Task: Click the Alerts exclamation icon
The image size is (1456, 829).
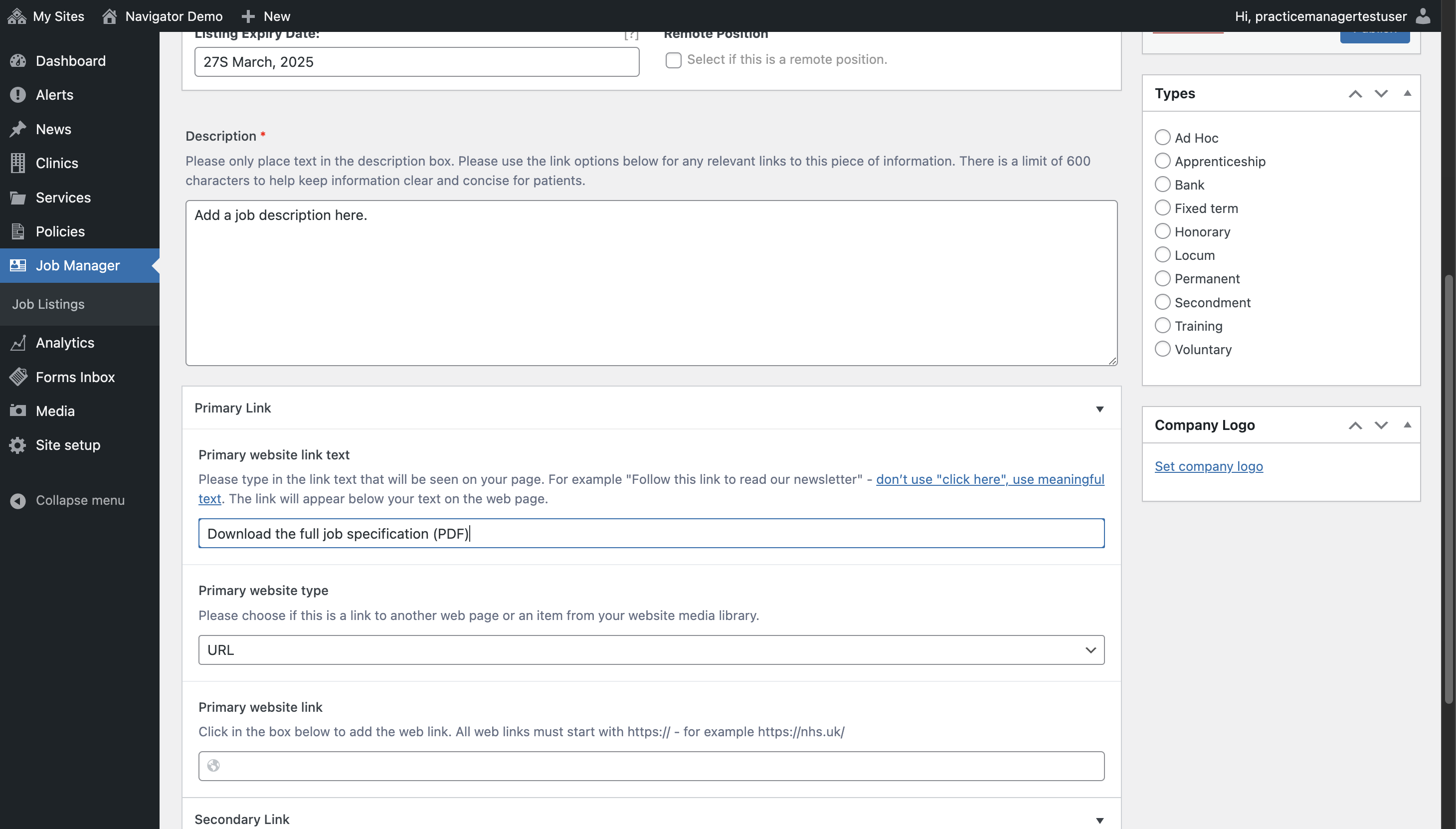Action: click(x=17, y=94)
